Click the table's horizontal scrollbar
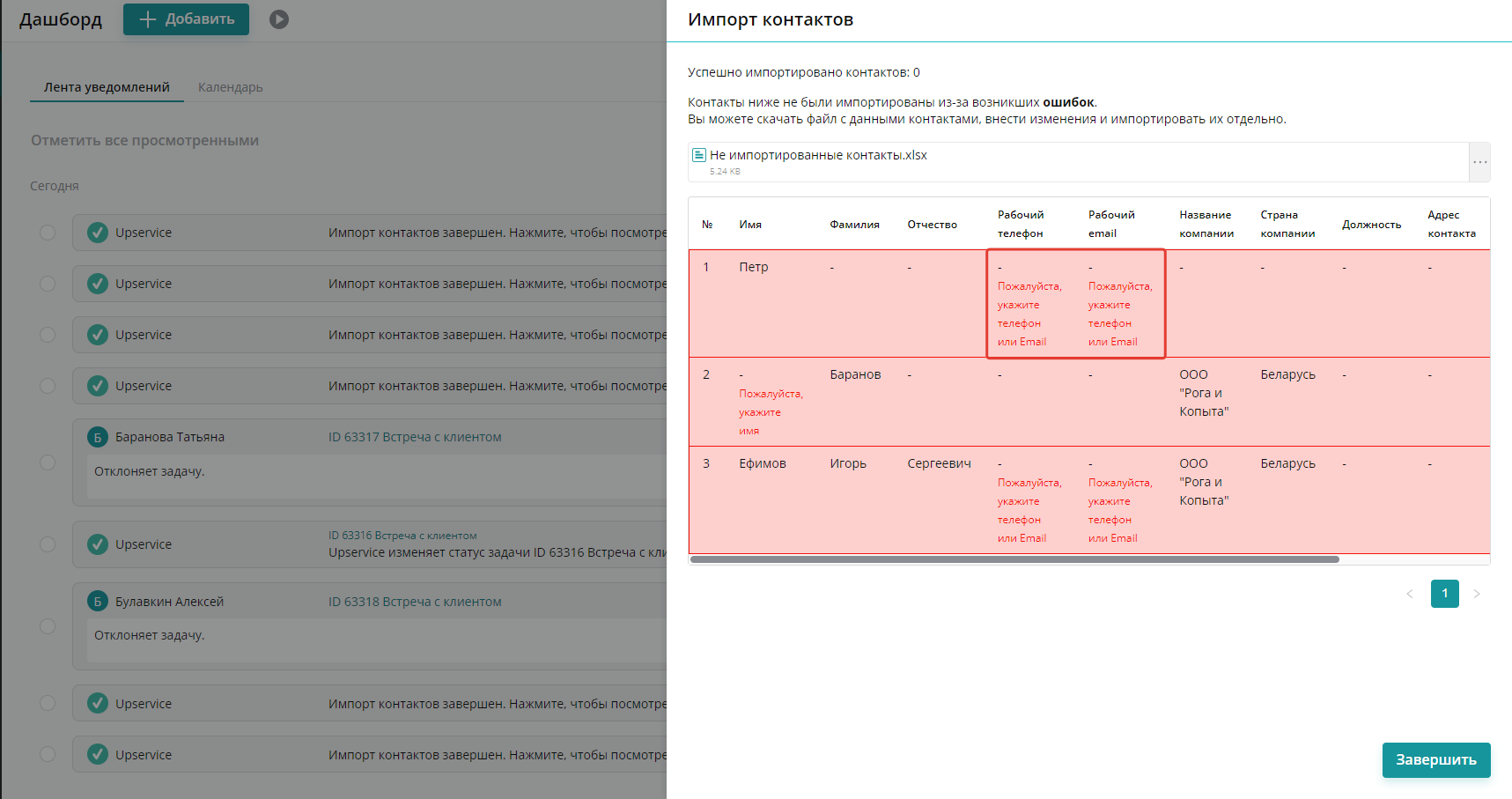This screenshot has height=799, width=1512. pyautogui.click(x=1014, y=559)
